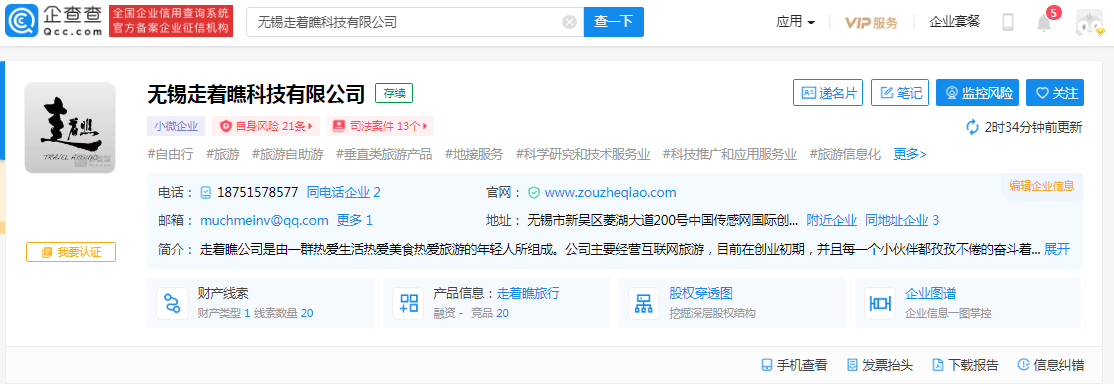Click the #垂直类旅游产品 tag
1114x384 pixels.
point(384,154)
